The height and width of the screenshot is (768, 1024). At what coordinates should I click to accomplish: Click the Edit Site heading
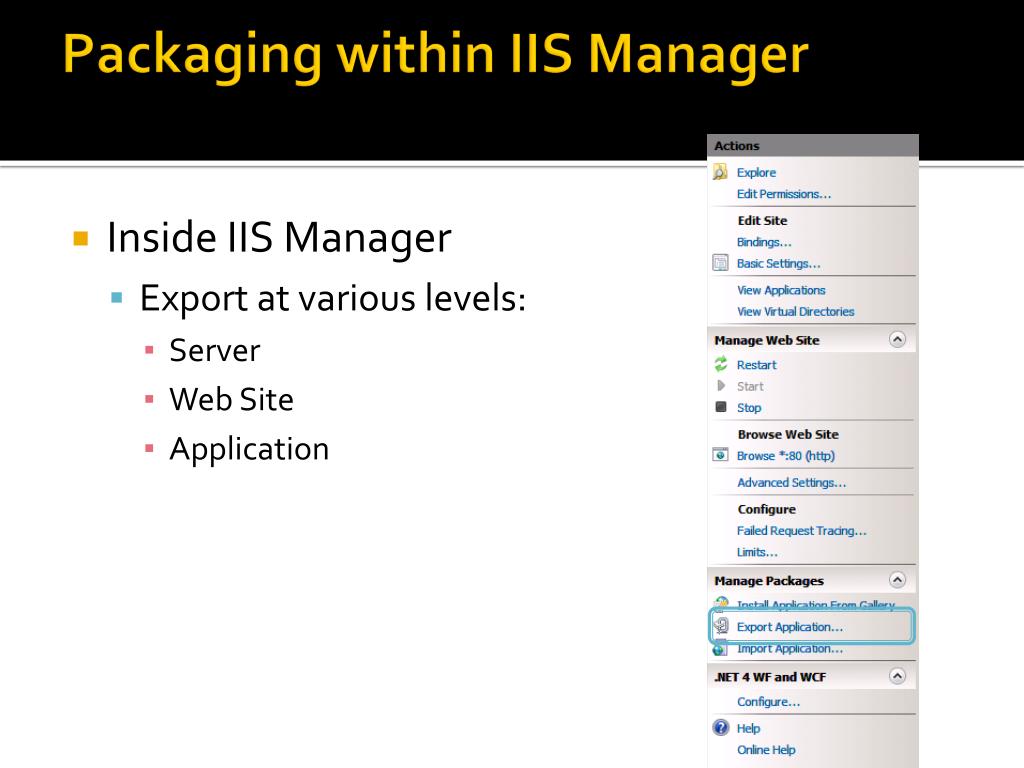[x=762, y=221]
